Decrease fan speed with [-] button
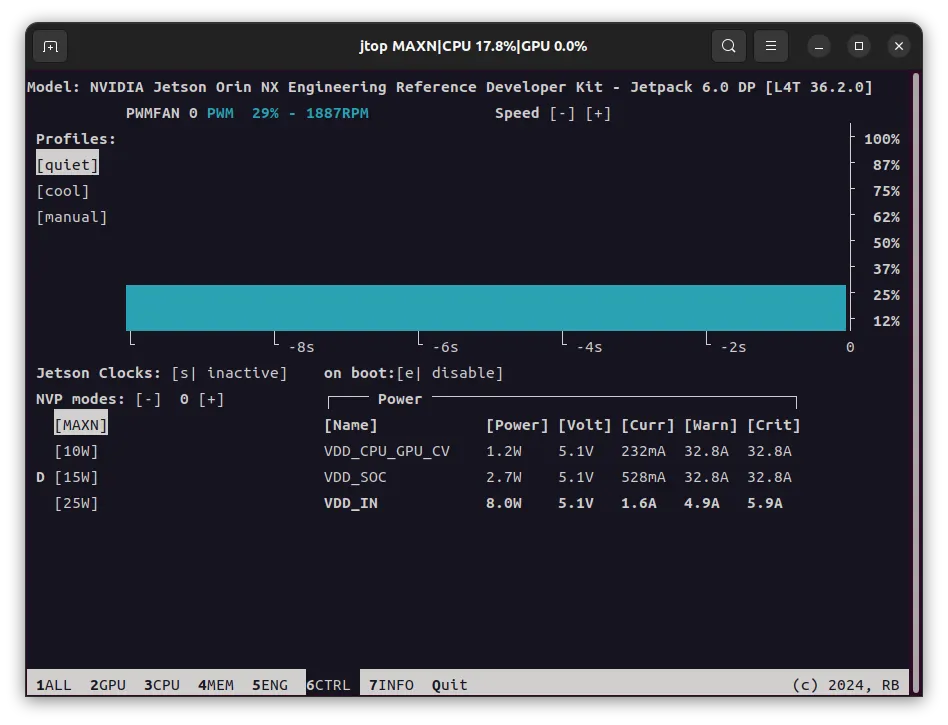This screenshot has width=948, height=725. 562,113
